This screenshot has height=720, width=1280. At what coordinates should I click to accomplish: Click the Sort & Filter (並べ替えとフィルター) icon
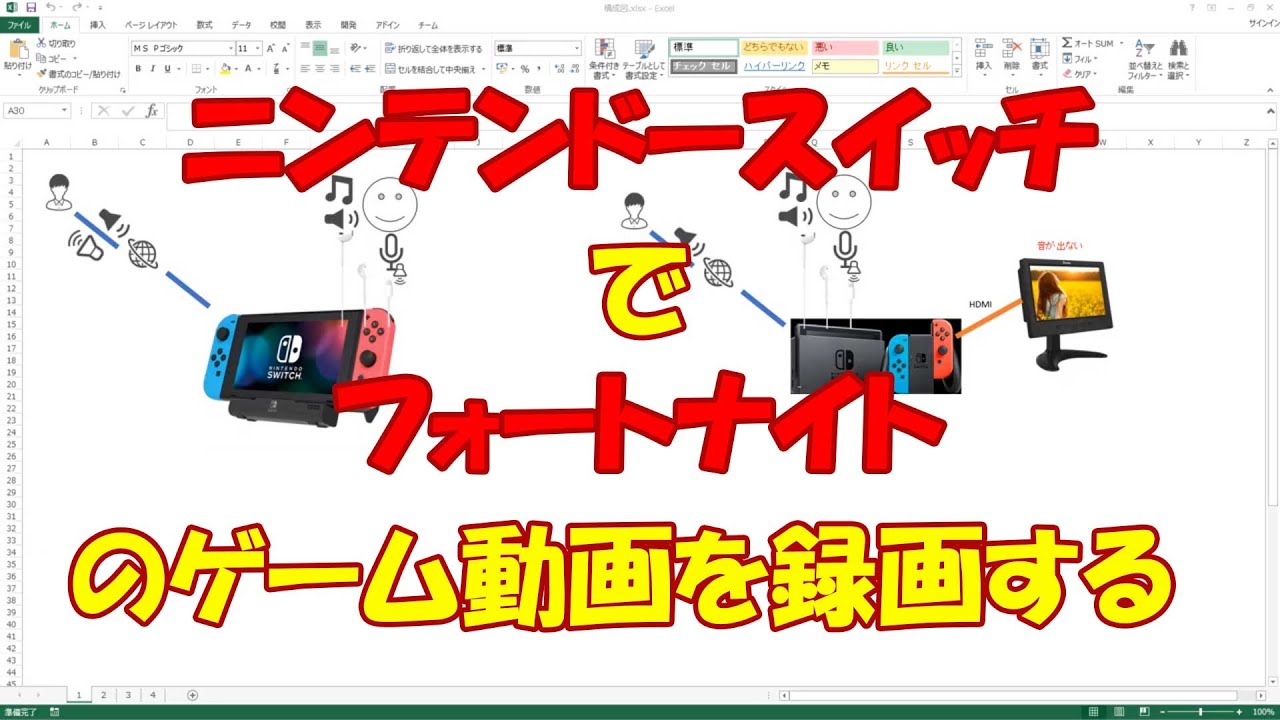tap(1146, 48)
